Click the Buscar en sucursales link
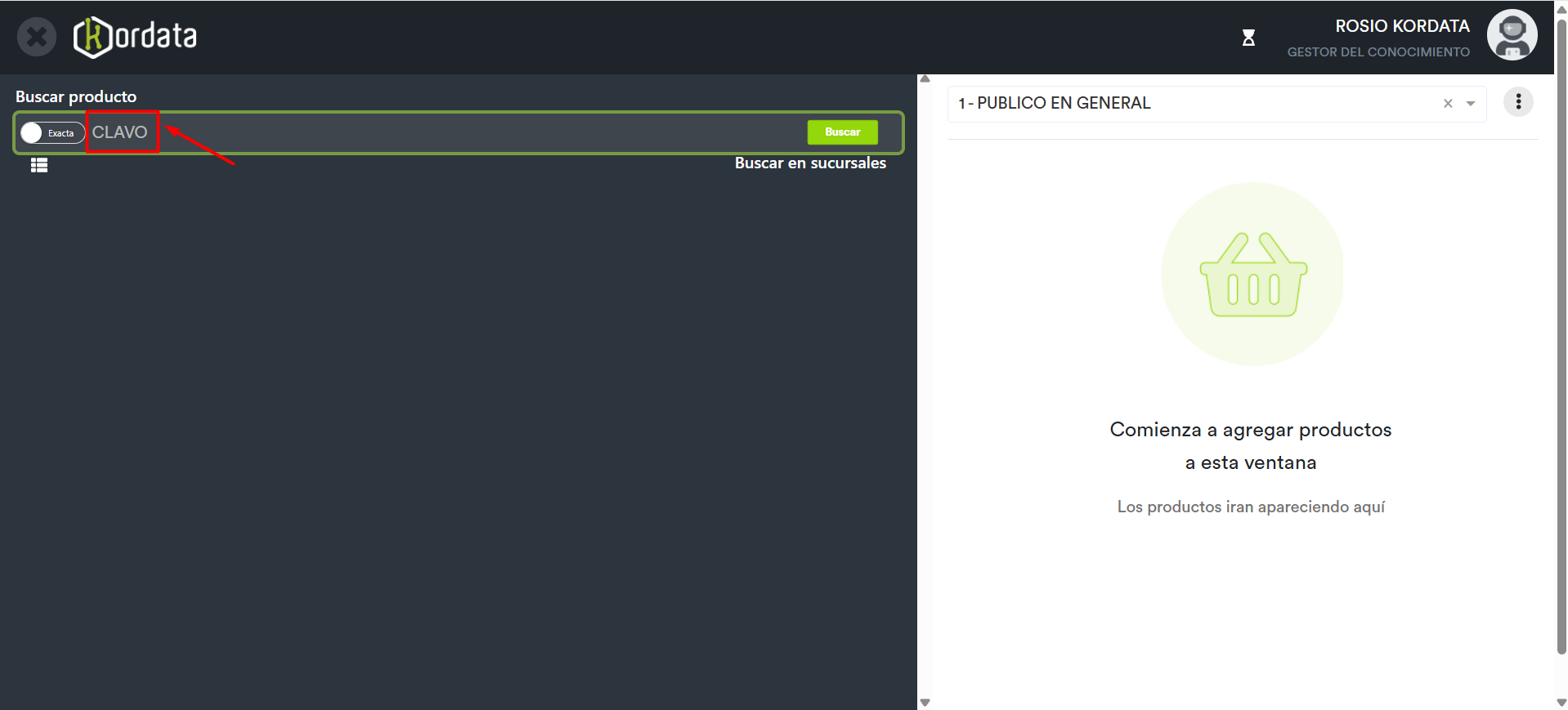This screenshot has height=710, width=1568. (x=809, y=163)
